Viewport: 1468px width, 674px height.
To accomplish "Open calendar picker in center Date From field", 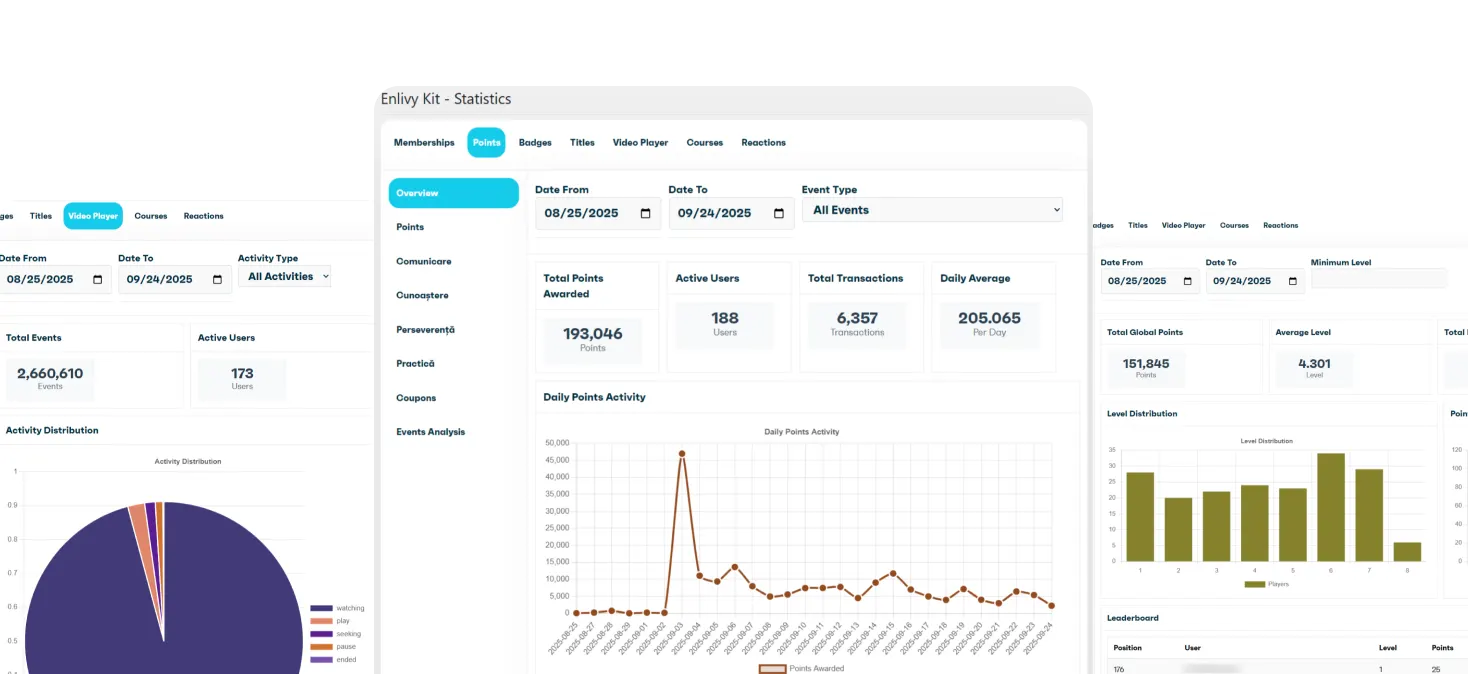I will (645, 213).
